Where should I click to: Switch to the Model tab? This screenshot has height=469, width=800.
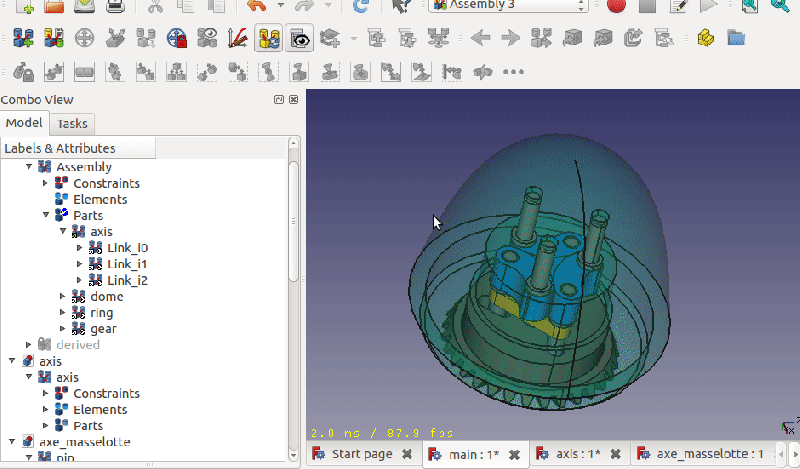click(x=24, y=123)
